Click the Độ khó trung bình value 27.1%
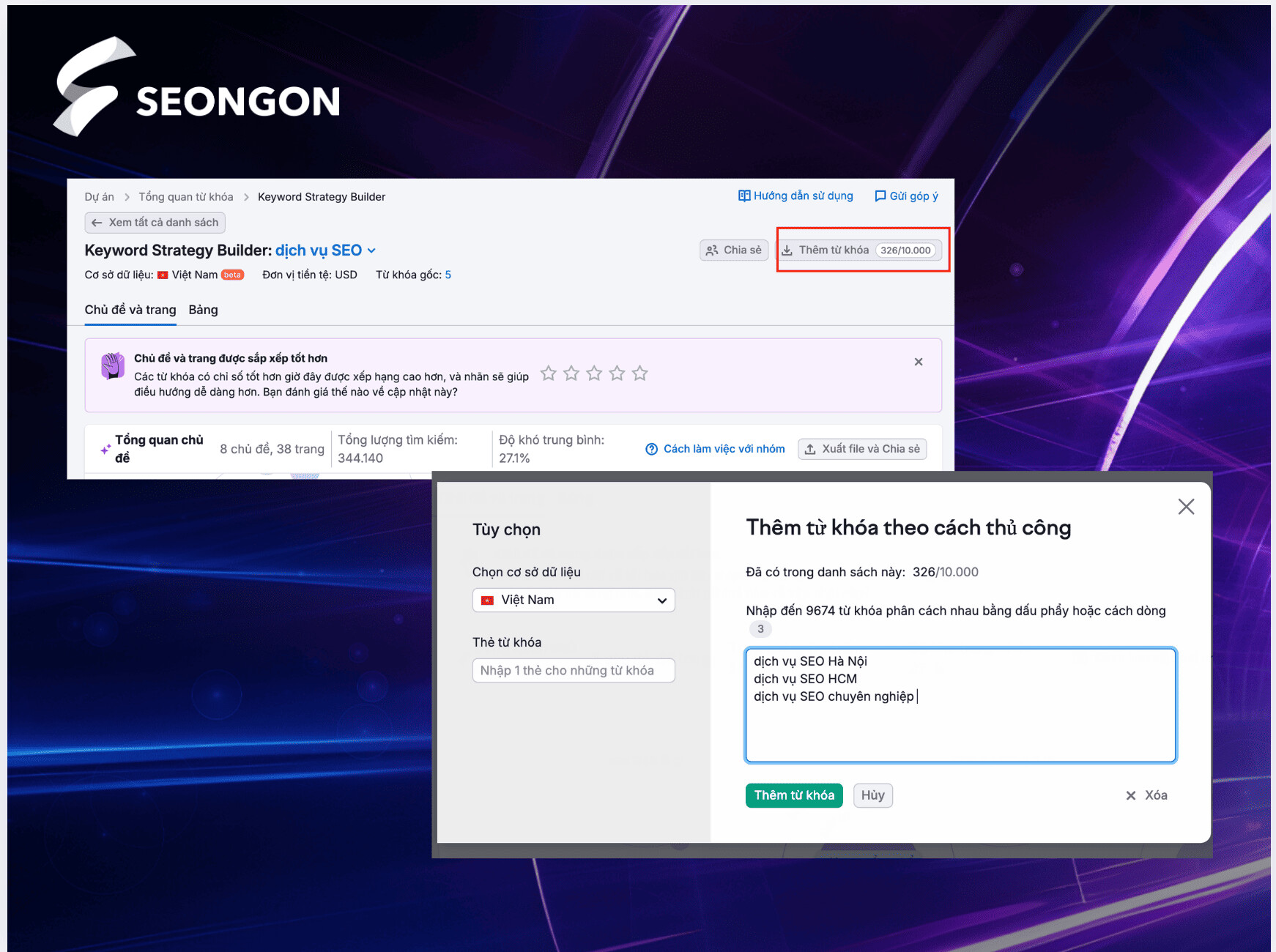Image resolution: width=1276 pixels, height=952 pixels. coord(514,458)
